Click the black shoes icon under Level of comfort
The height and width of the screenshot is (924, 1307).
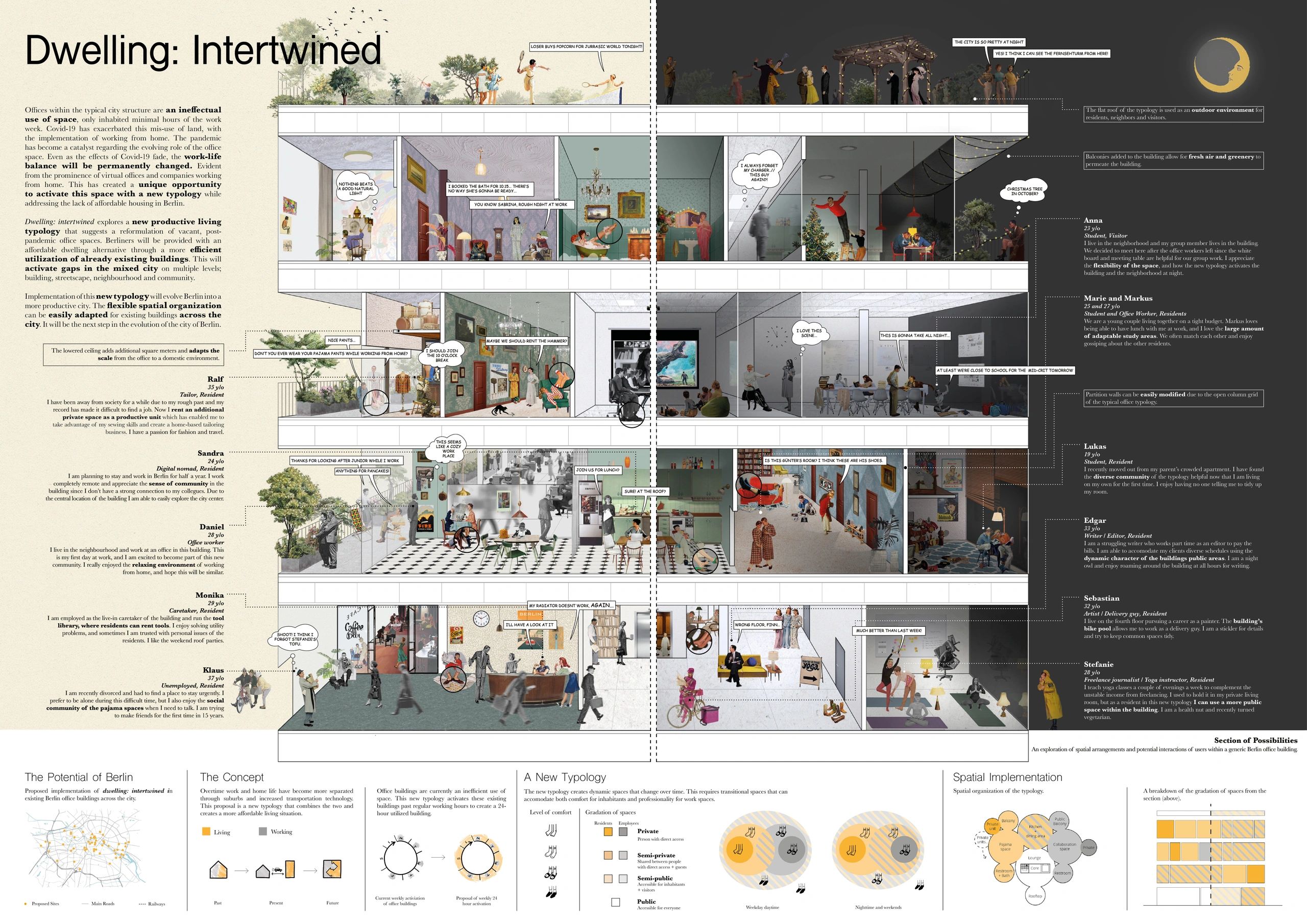[550, 892]
